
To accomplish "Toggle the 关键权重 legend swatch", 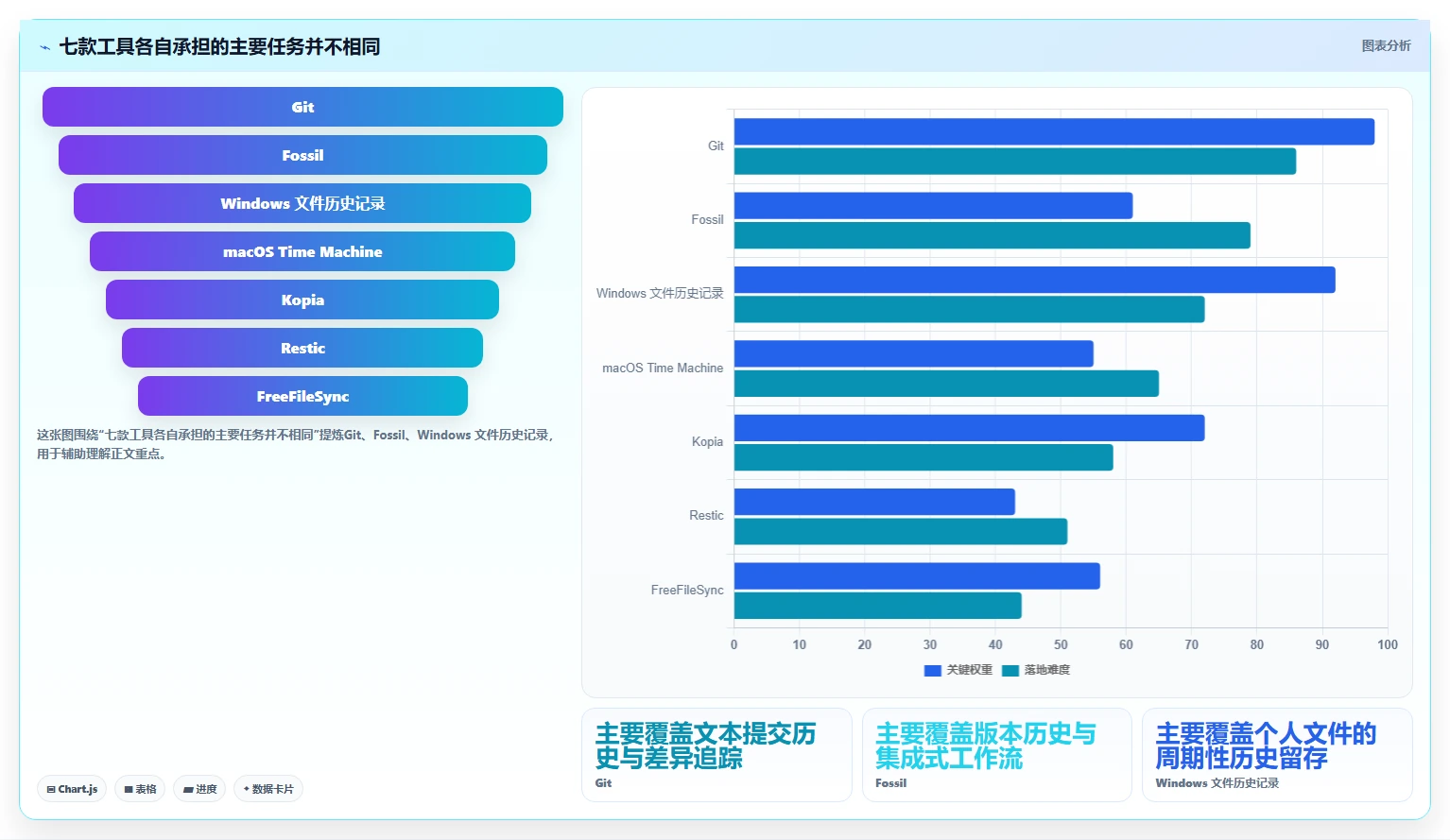I will point(933,670).
